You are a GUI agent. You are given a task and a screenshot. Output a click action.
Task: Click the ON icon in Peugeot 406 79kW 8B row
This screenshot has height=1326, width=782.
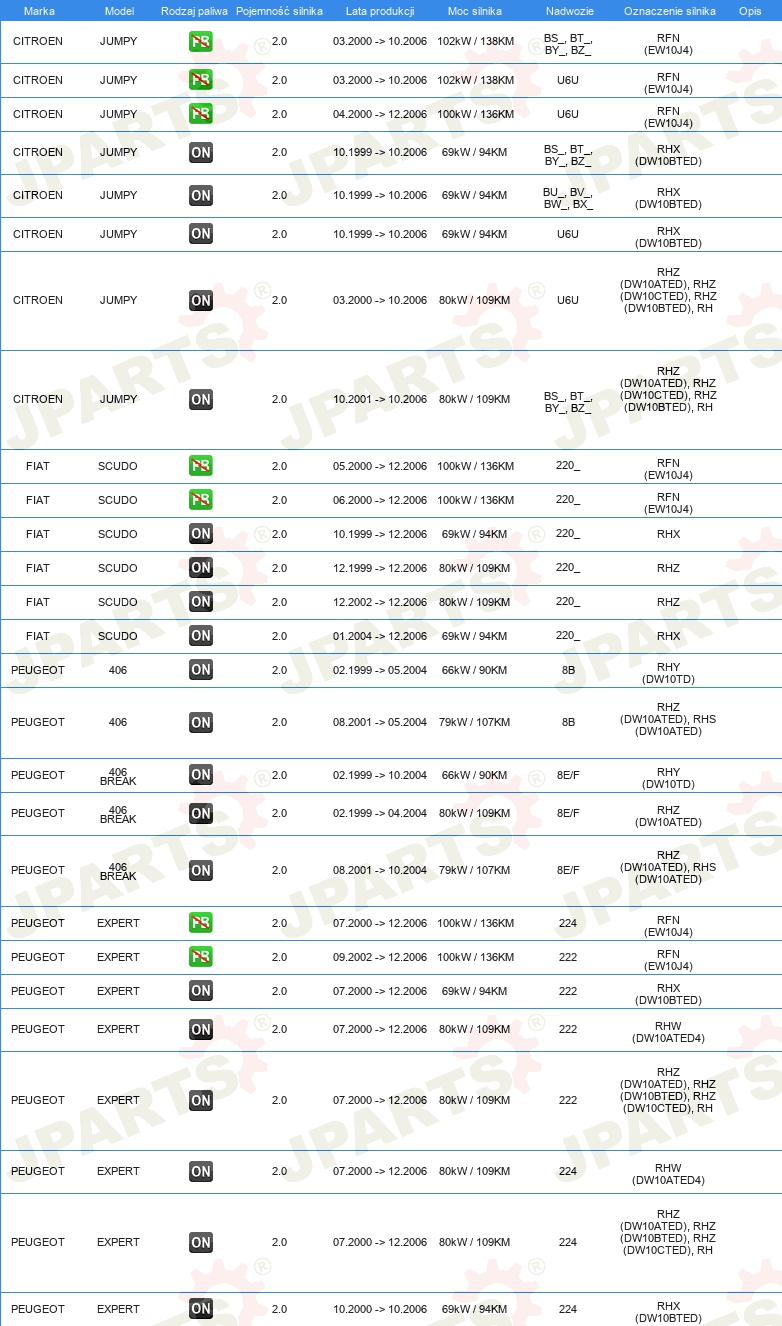click(x=201, y=722)
